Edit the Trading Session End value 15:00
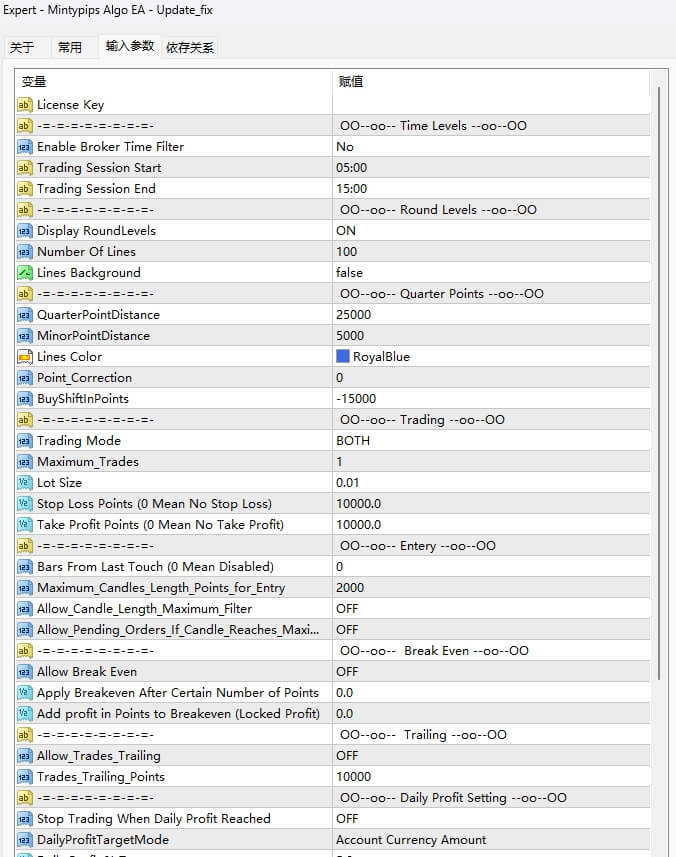 pos(491,189)
